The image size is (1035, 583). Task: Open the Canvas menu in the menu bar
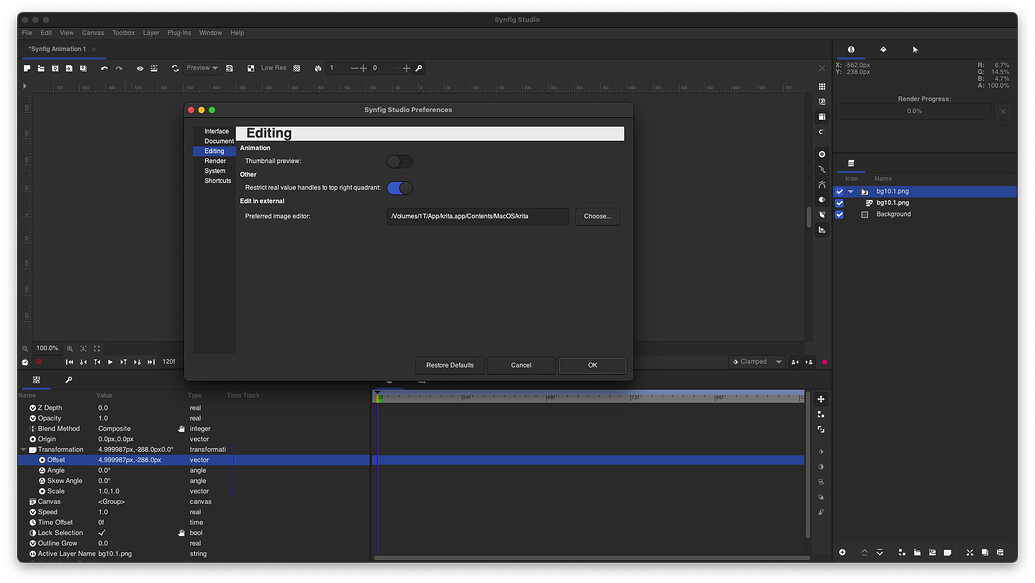point(93,32)
